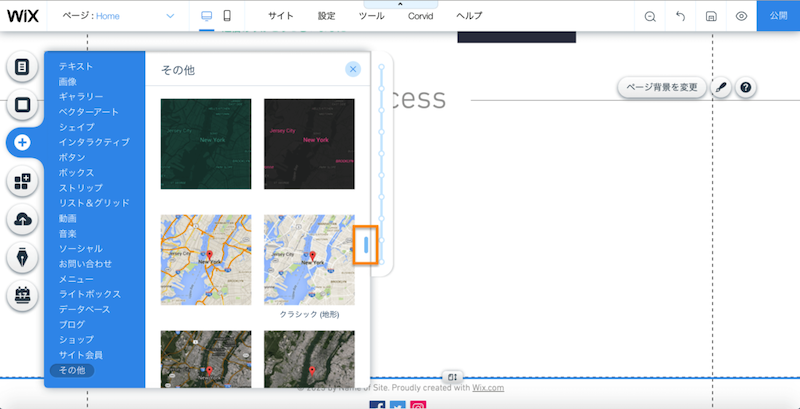800x409 pixels.
Task: Select ストリップ category
Action: (x=81, y=188)
